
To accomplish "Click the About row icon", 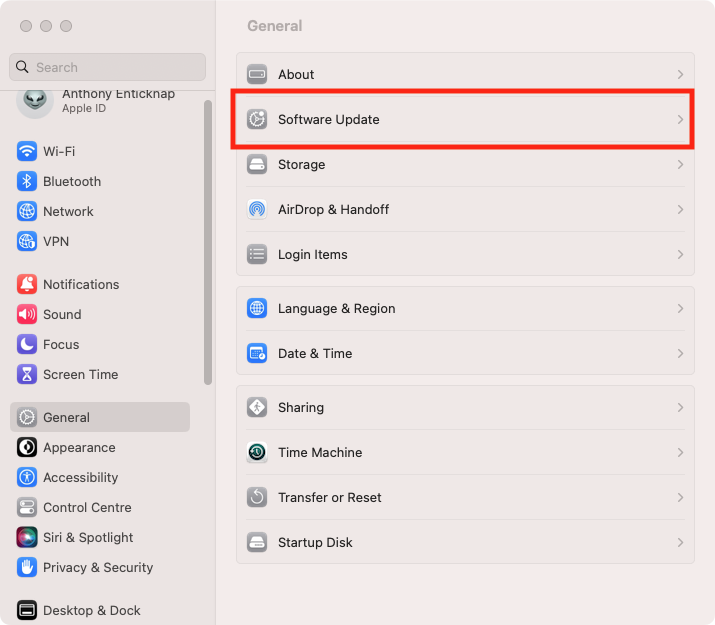I will click(257, 74).
